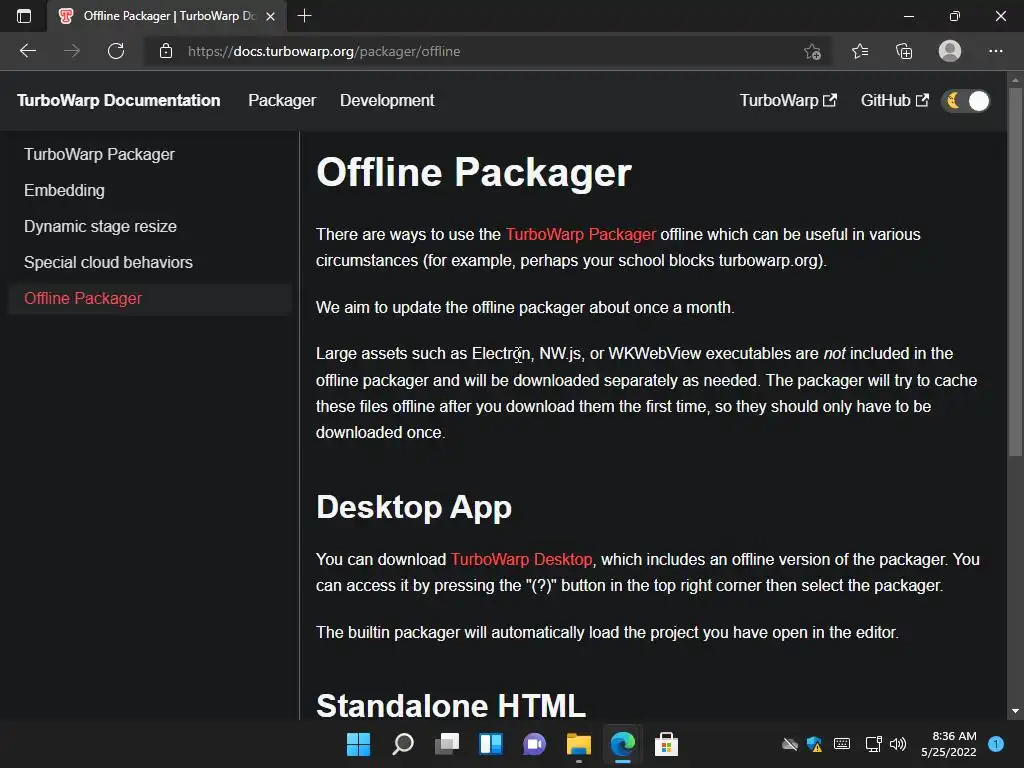Image resolution: width=1024 pixels, height=768 pixels.
Task: Open the notification badge in tray
Action: tap(996, 744)
